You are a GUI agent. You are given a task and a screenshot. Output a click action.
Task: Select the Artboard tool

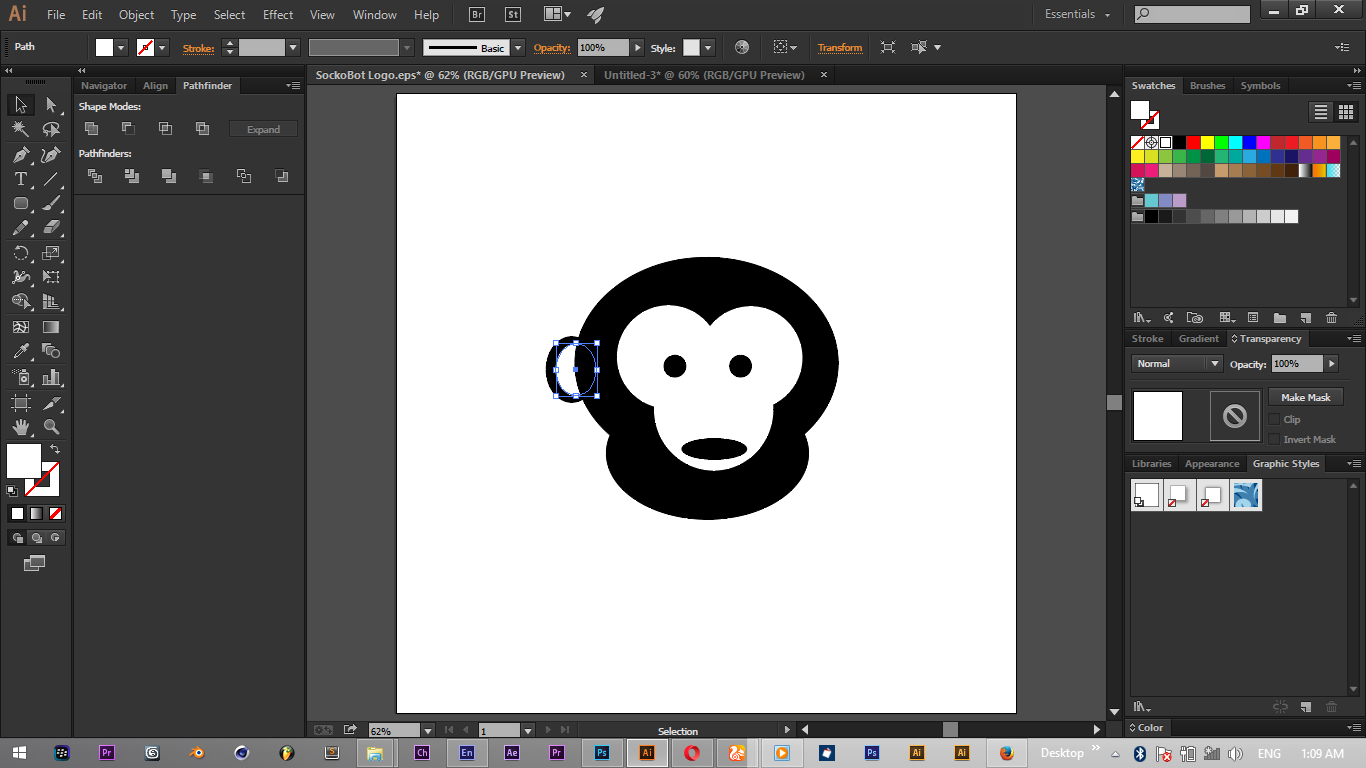click(20, 403)
